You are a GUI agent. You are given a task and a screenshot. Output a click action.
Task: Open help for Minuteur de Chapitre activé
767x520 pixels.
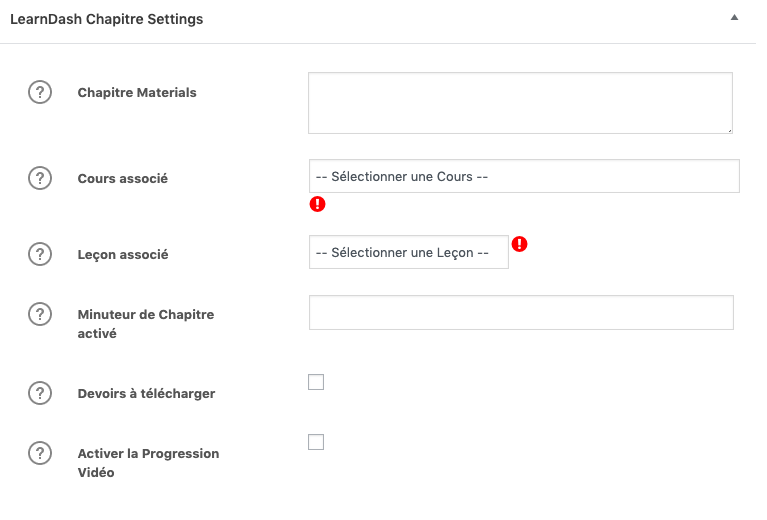(x=40, y=314)
